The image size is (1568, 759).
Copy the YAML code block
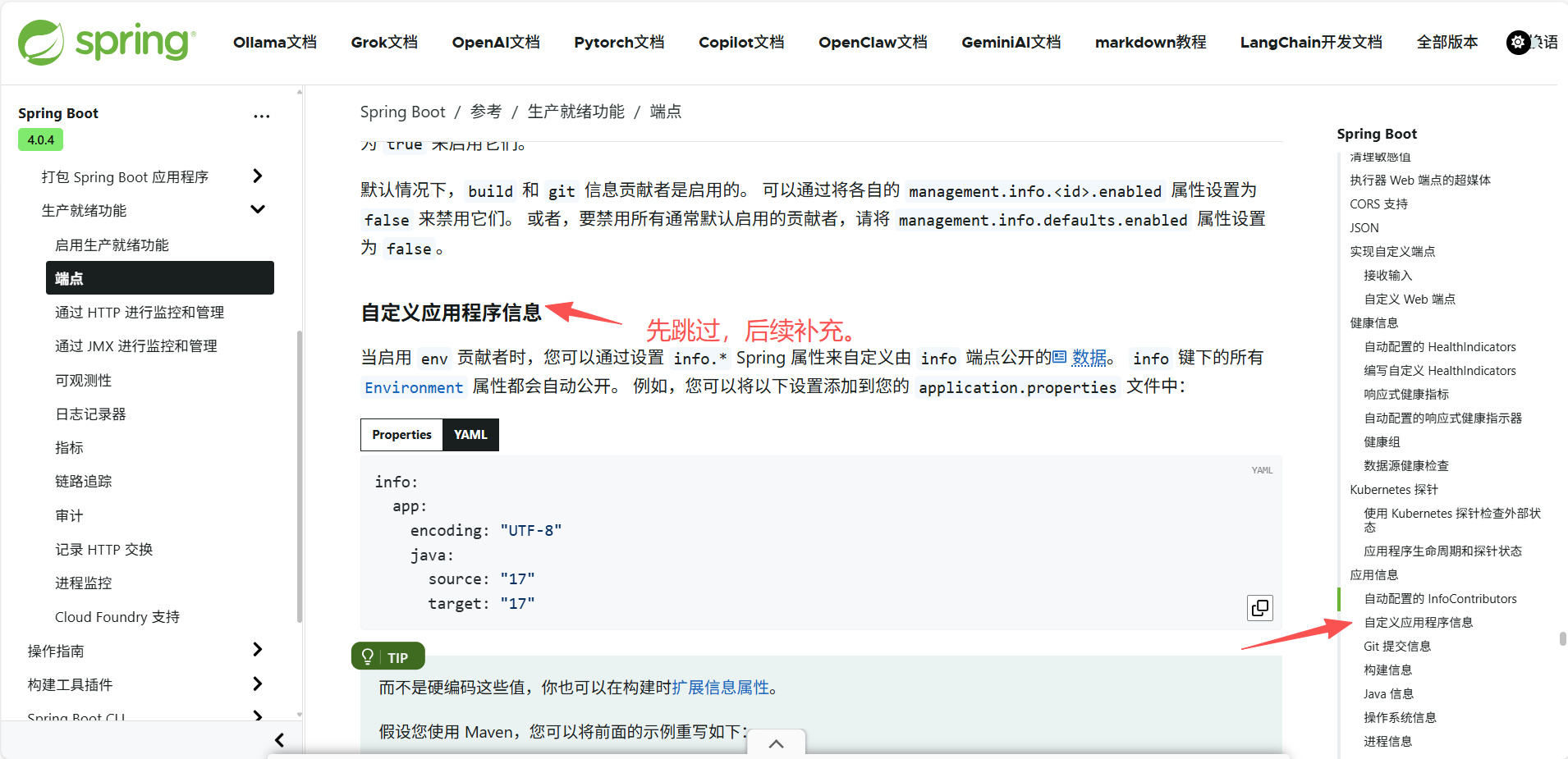pos(1260,608)
